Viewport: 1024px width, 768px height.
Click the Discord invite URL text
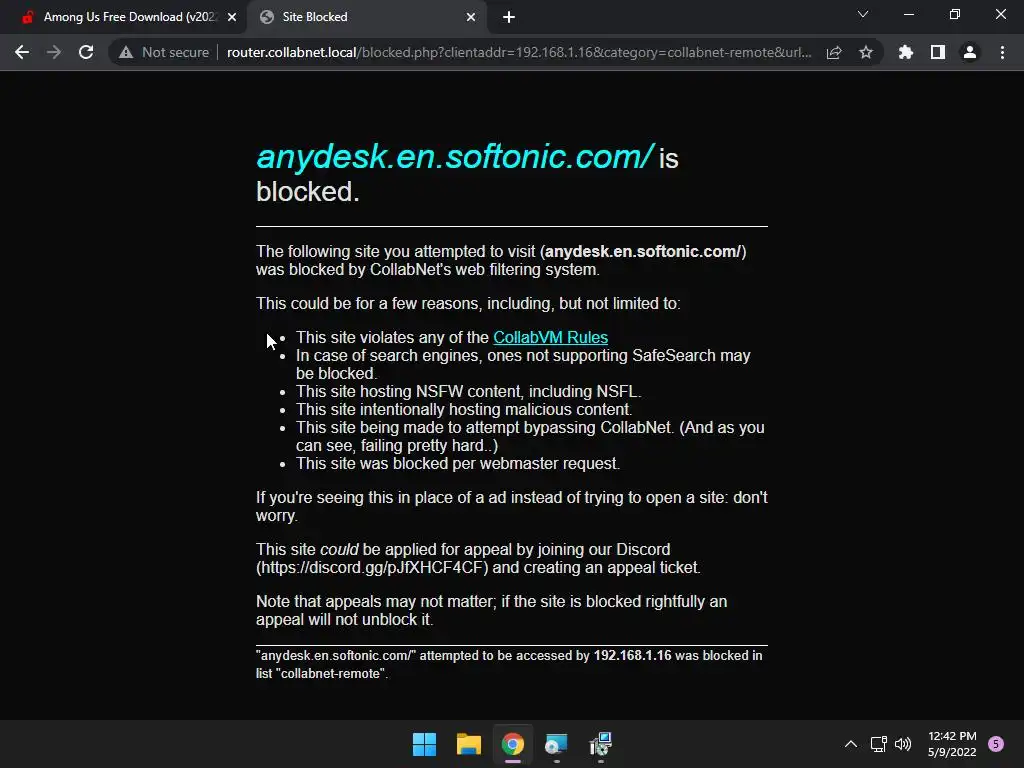[372, 568]
